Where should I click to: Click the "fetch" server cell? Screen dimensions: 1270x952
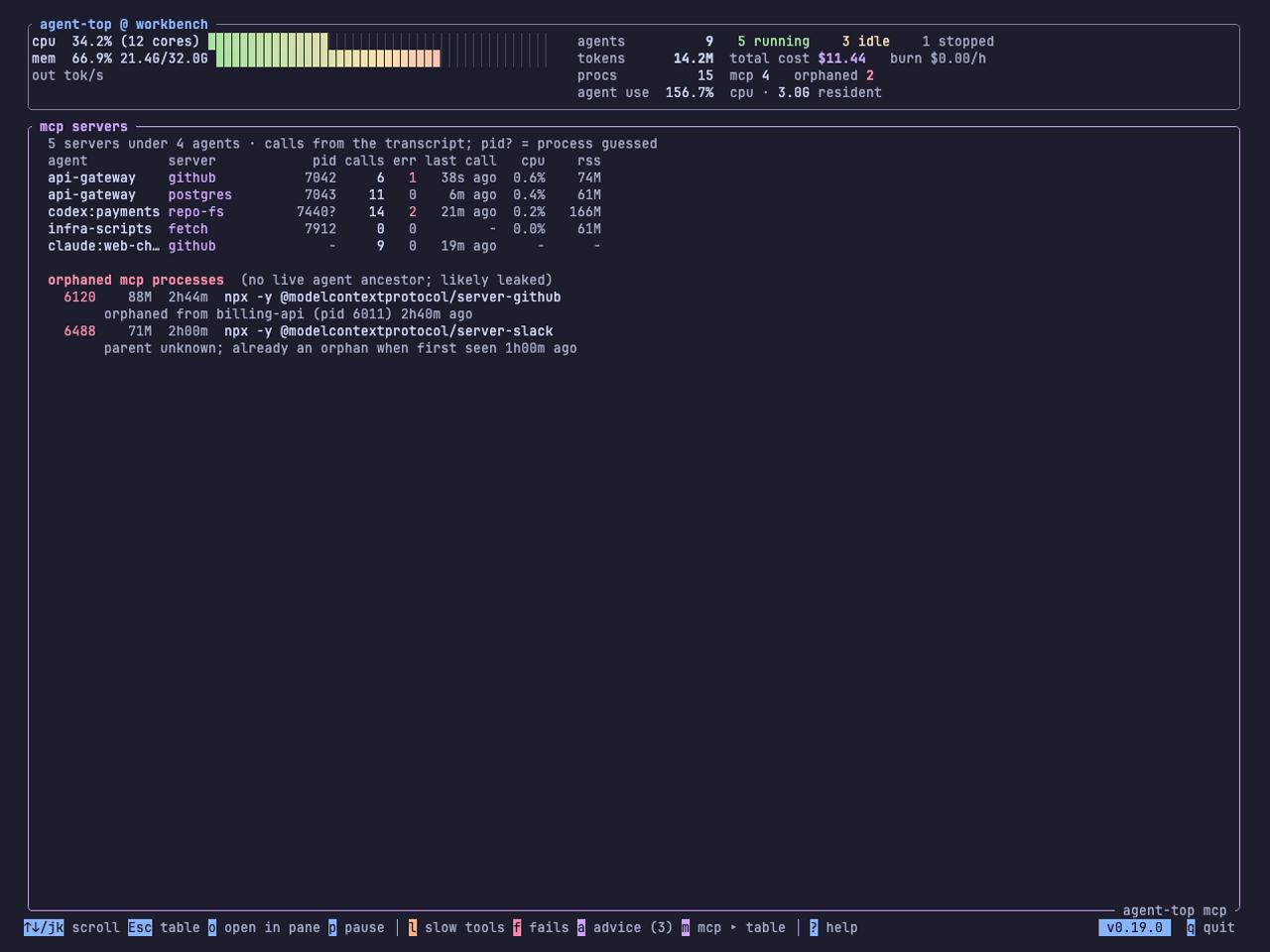click(189, 229)
